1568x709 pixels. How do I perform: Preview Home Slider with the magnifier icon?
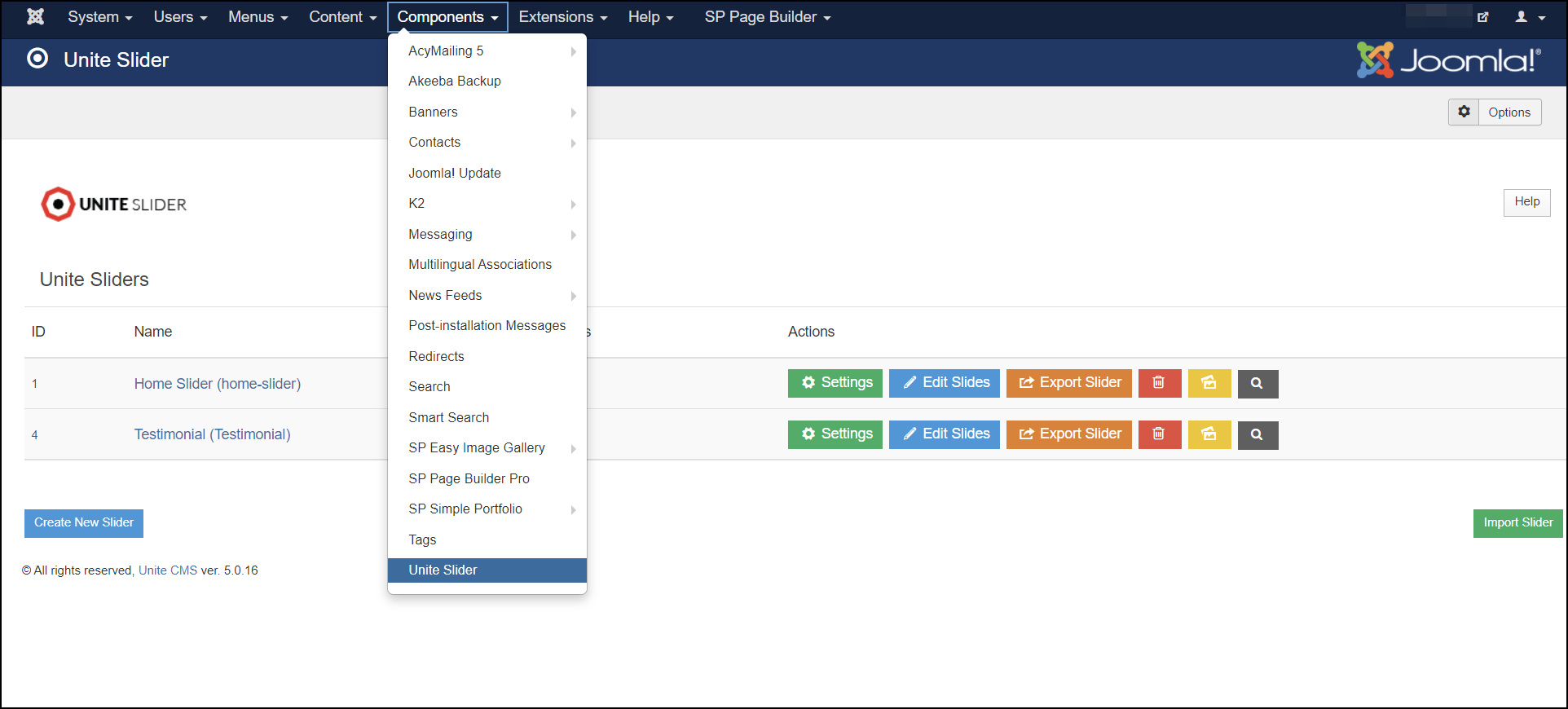tap(1257, 383)
